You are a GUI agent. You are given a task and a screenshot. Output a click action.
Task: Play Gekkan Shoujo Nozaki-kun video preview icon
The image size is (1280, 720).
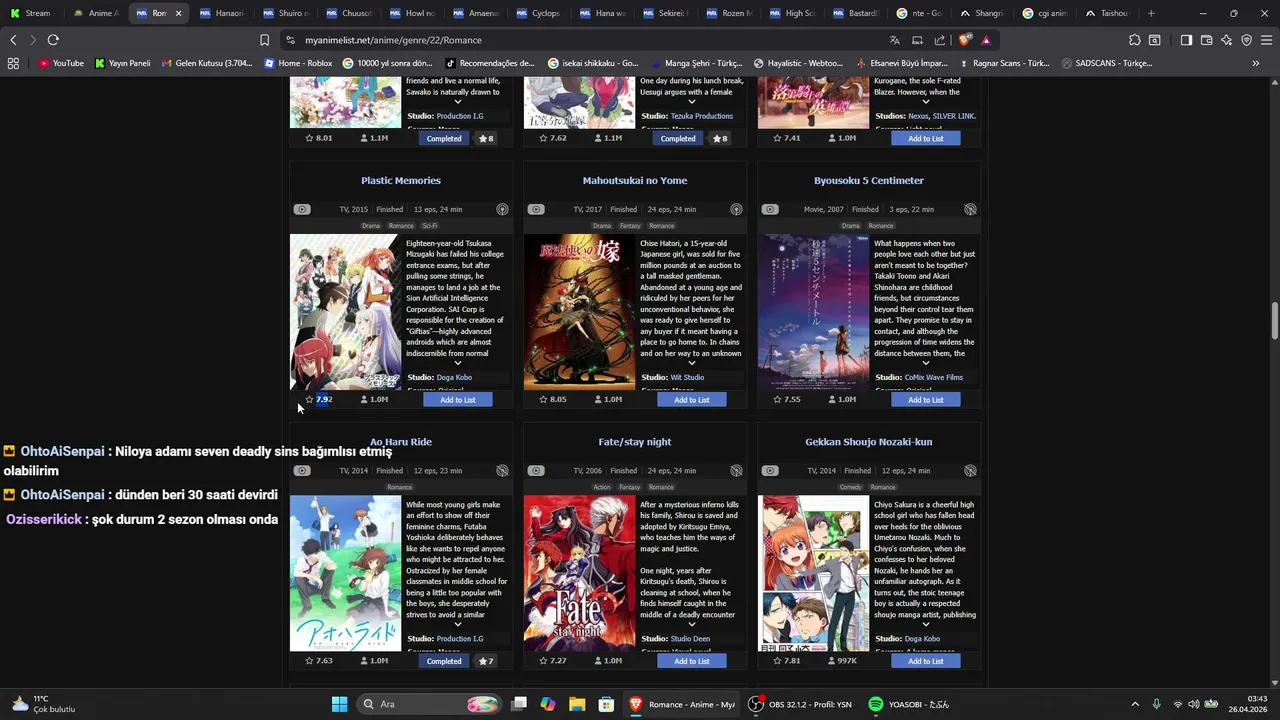(770, 470)
